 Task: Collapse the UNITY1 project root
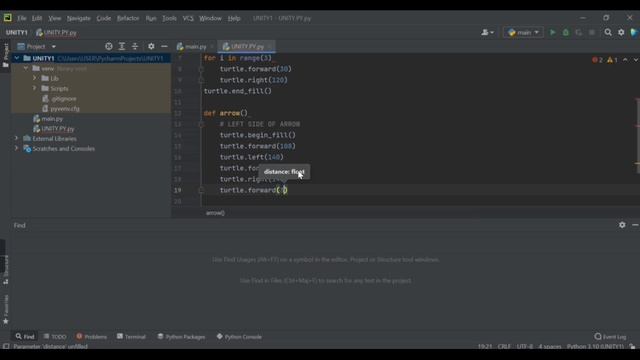click(x=17, y=58)
